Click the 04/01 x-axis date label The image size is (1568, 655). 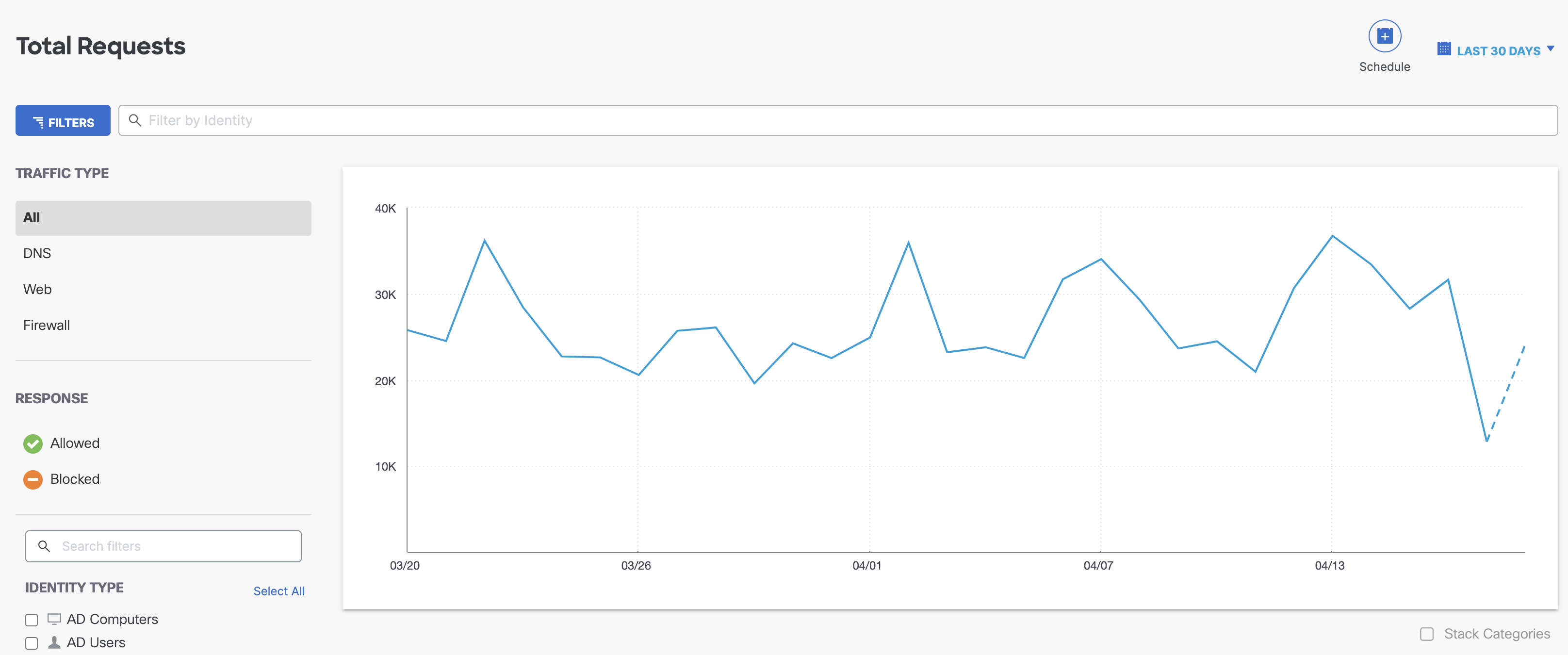(867, 566)
